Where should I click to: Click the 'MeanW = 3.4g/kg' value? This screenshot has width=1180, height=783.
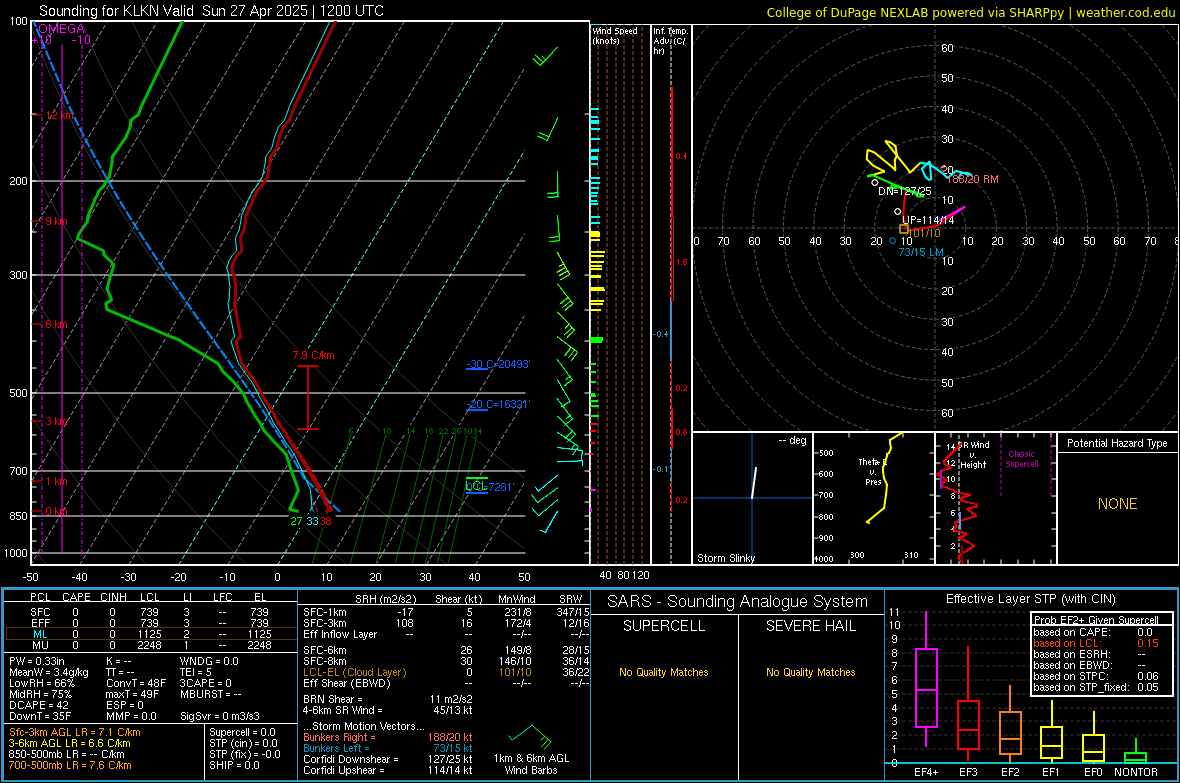coord(48,672)
